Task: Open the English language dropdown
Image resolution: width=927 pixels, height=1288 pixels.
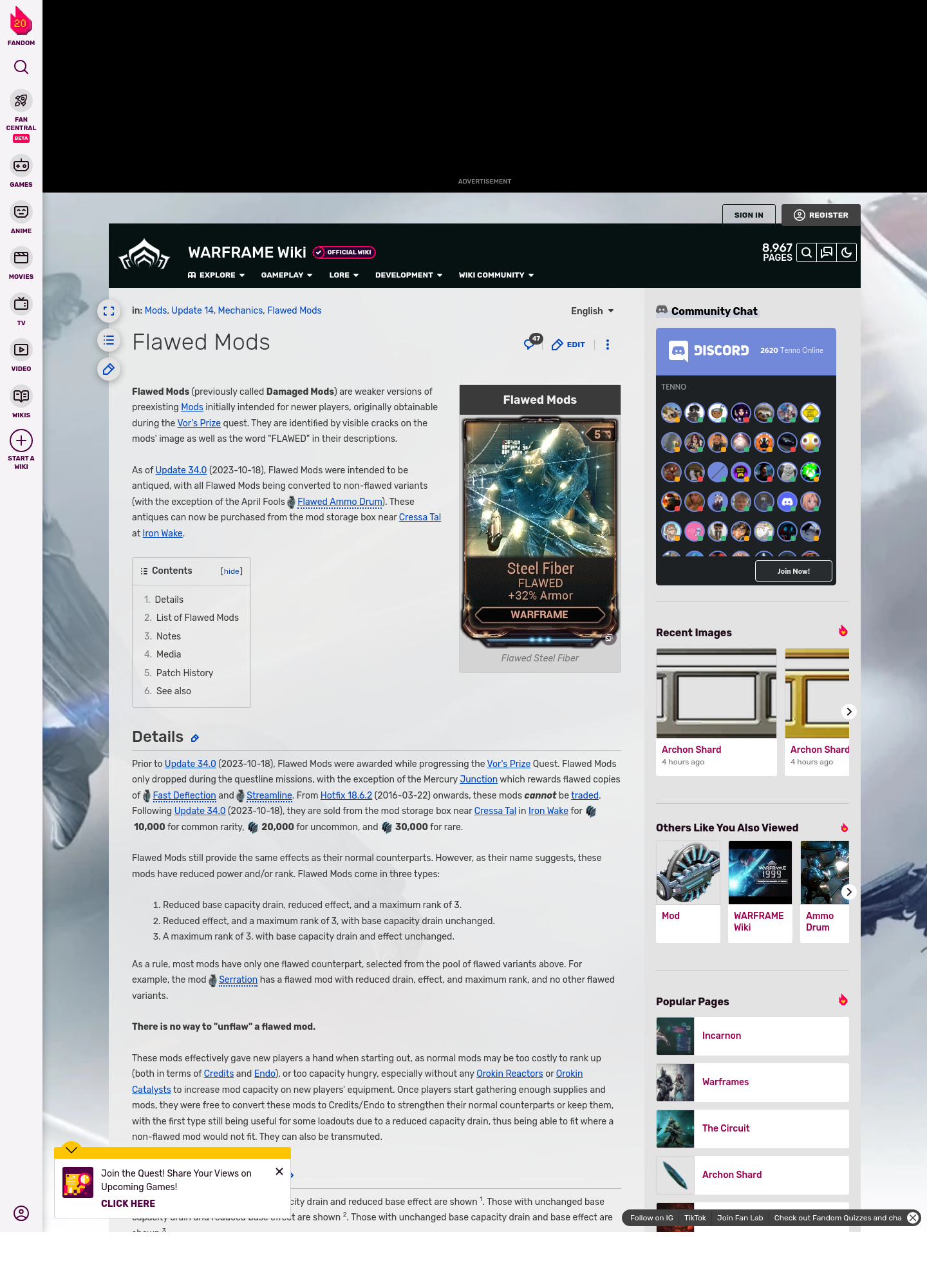Action: [592, 311]
